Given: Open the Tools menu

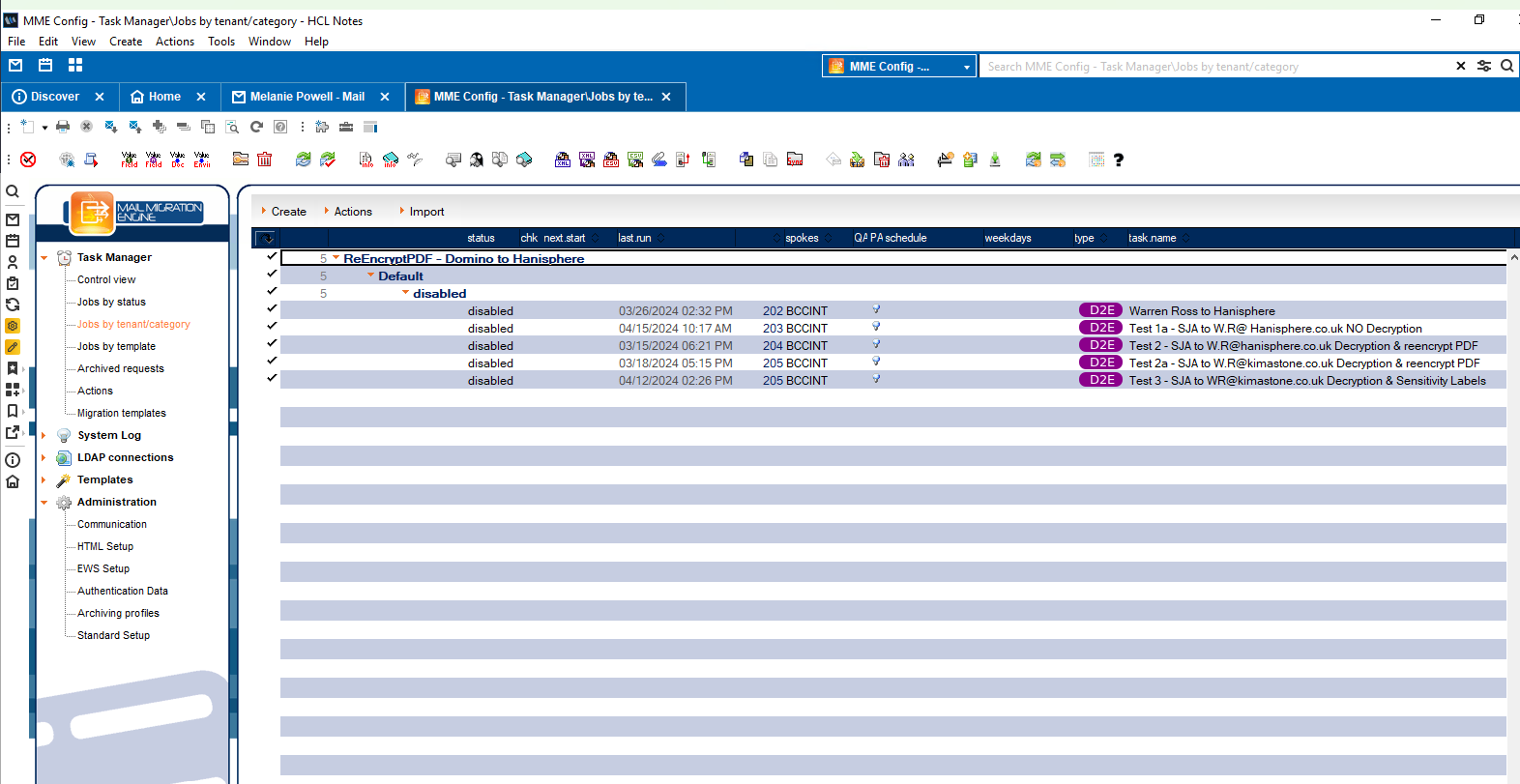Looking at the screenshot, I should click(221, 42).
